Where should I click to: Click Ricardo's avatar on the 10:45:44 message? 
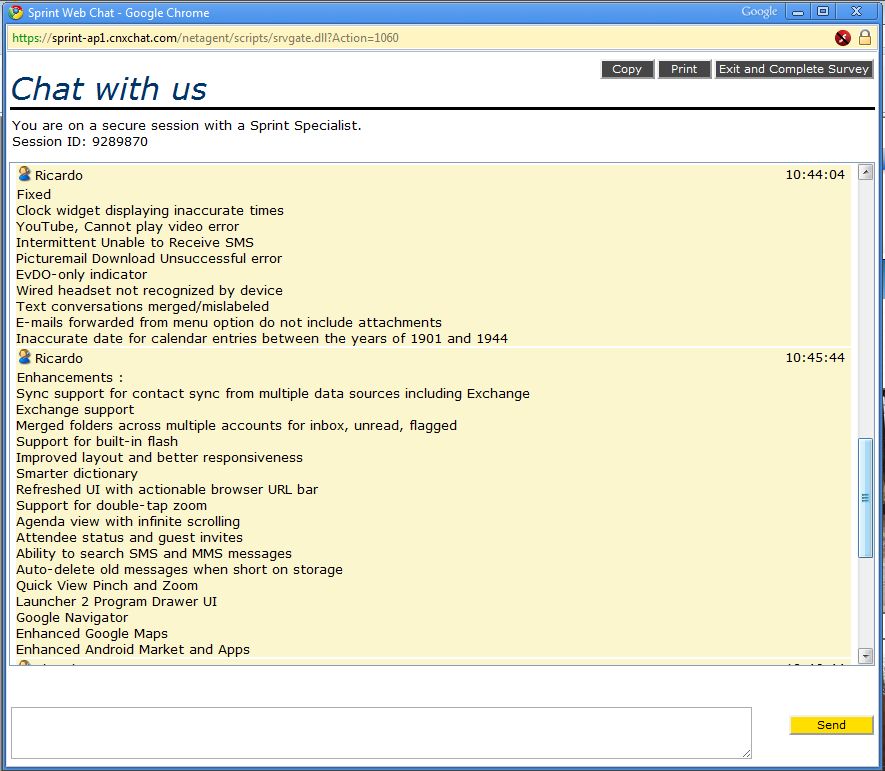[x=24, y=357]
